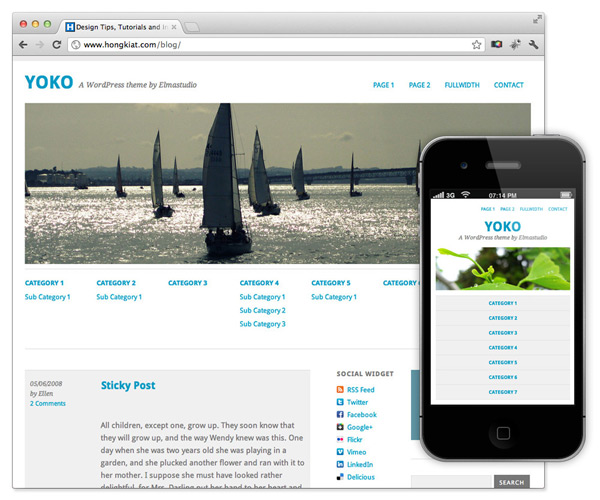600x500 pixels.
Task: Click the bug extension icon in toolbar
Action: tap(515, 45)
